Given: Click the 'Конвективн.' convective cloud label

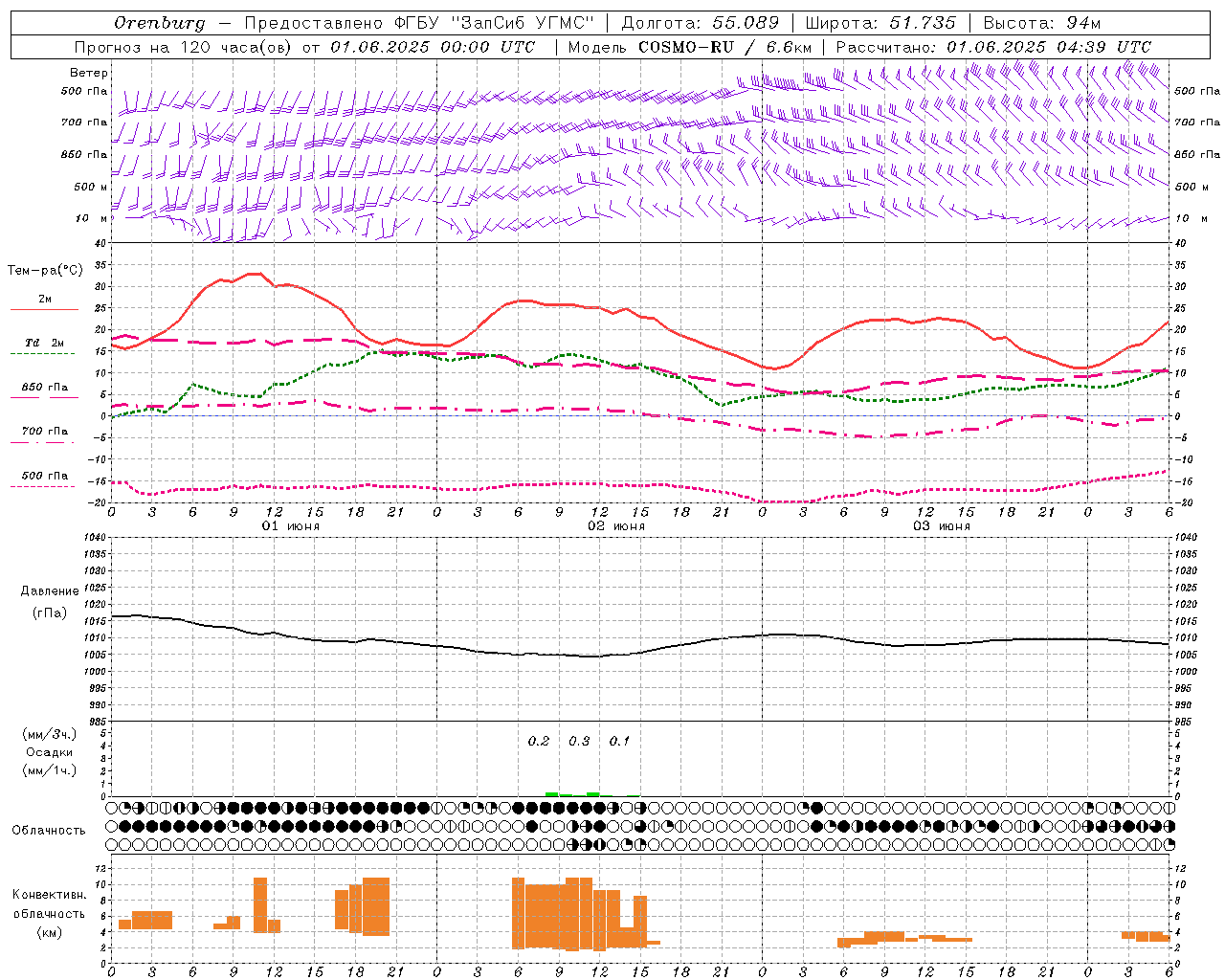Looking at the screenshot, I should pos(49,895).
